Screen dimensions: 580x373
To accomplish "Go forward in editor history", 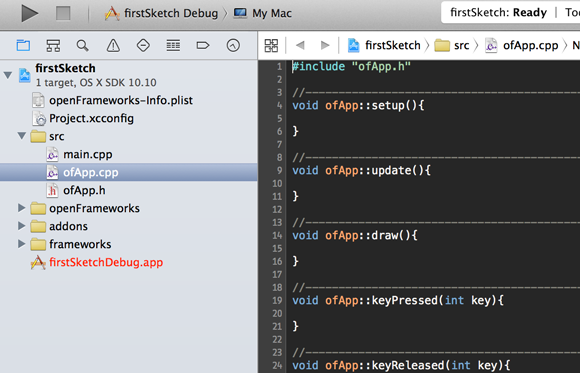I will pyautogui.click(x=325, y=45).
